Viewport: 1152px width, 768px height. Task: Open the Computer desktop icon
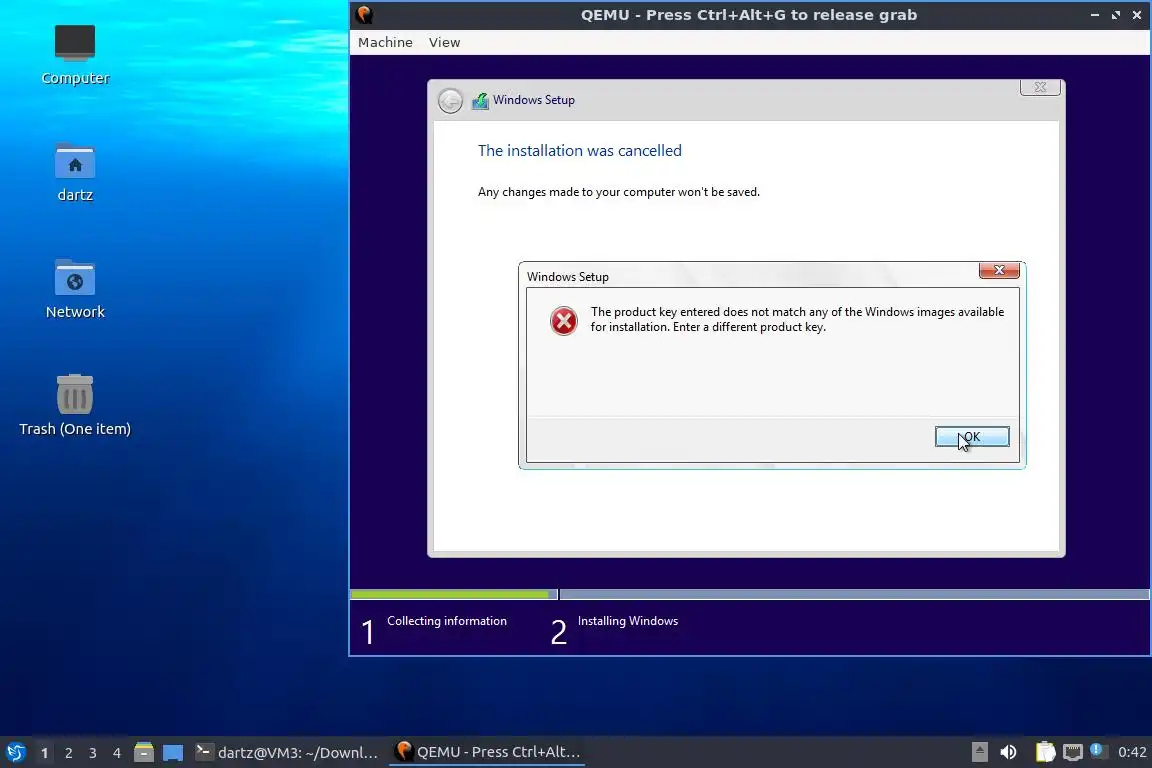75,55
